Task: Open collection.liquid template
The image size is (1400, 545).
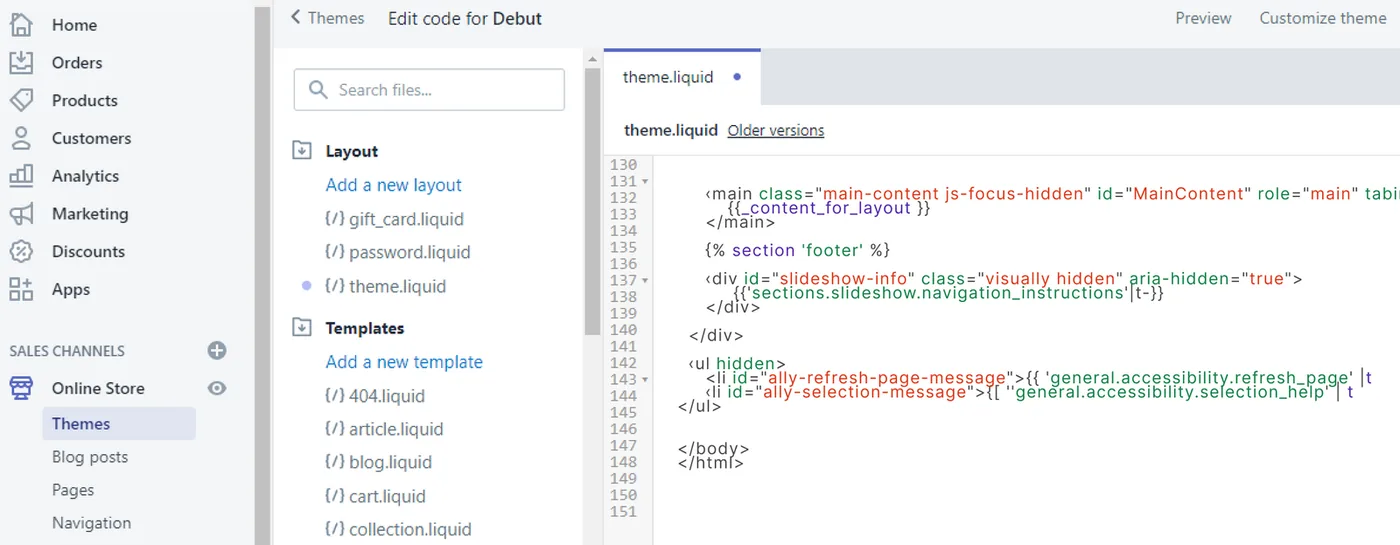Action: pyautogui.click(x=410, y=529)
